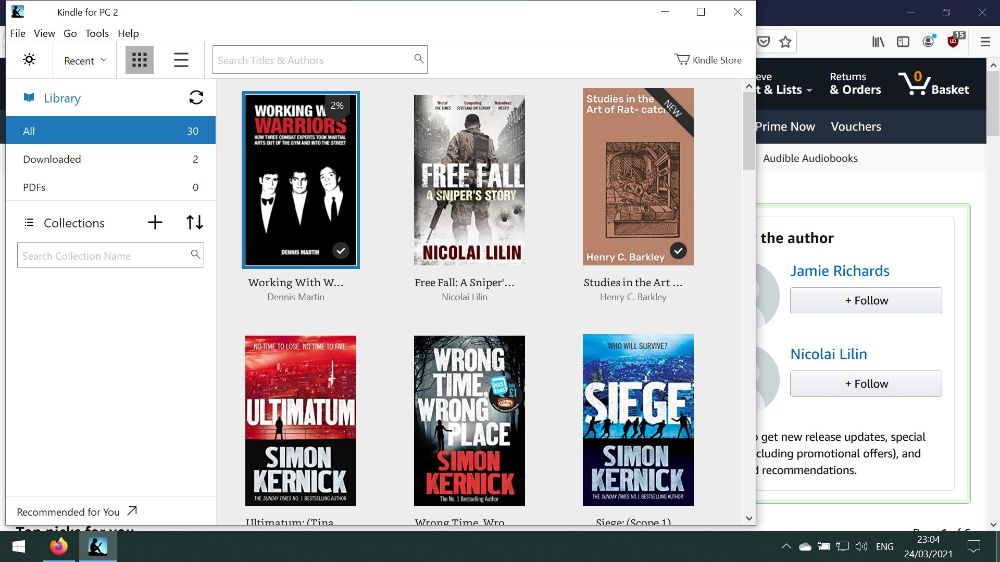Open Vouchers in browser navigation
This screenshot has width=1000, height=562.
(x=856, y=126)
